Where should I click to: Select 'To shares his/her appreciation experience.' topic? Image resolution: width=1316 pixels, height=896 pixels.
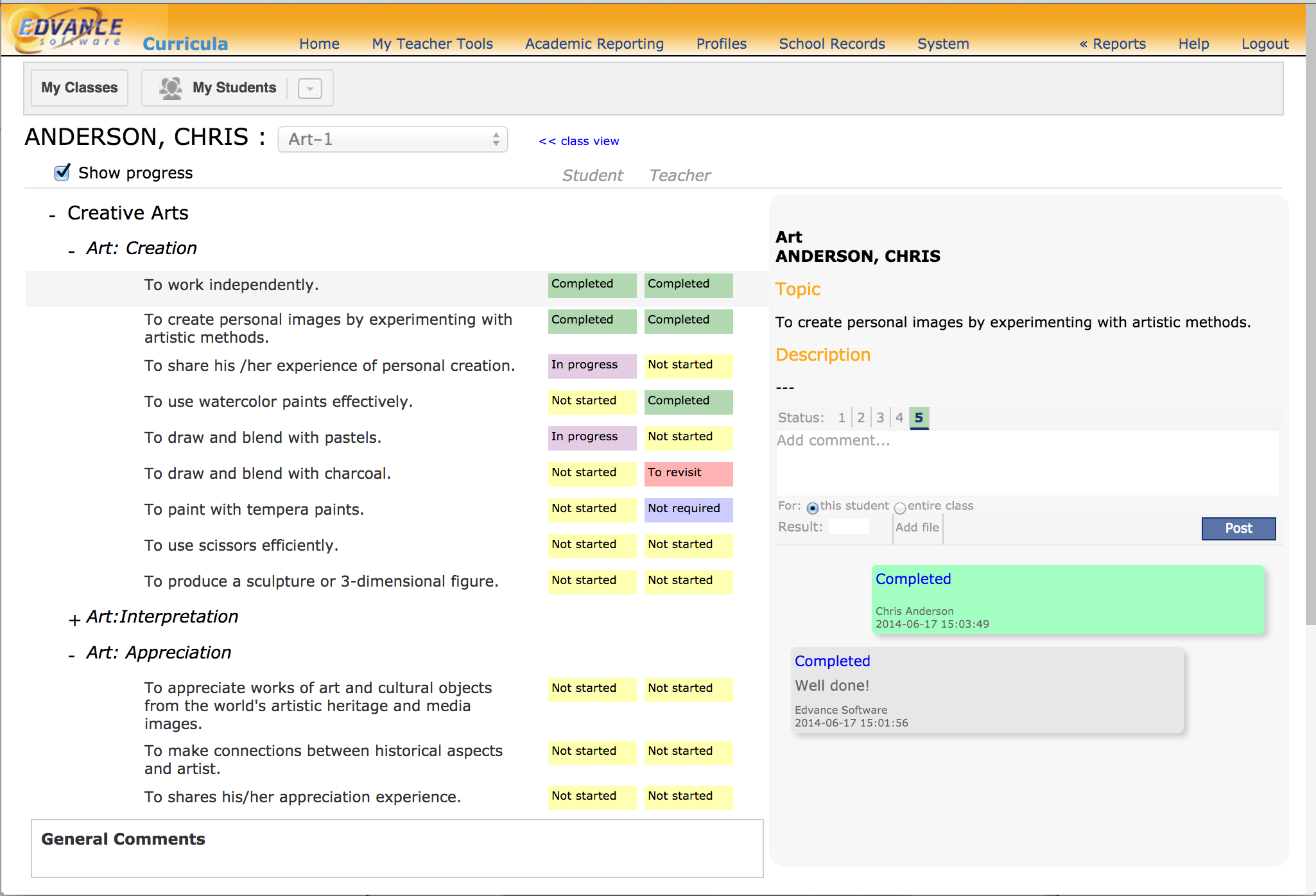pos(302,797)
